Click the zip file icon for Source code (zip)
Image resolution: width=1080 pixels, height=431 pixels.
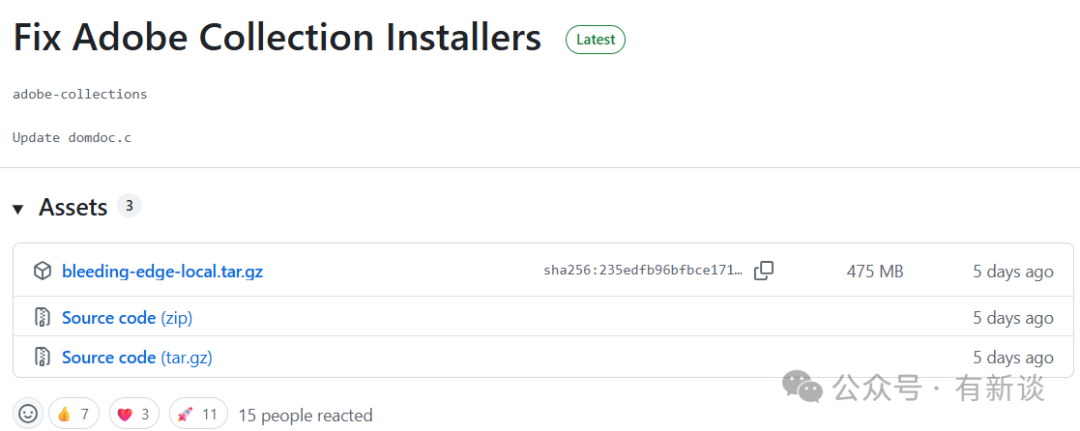42,318
